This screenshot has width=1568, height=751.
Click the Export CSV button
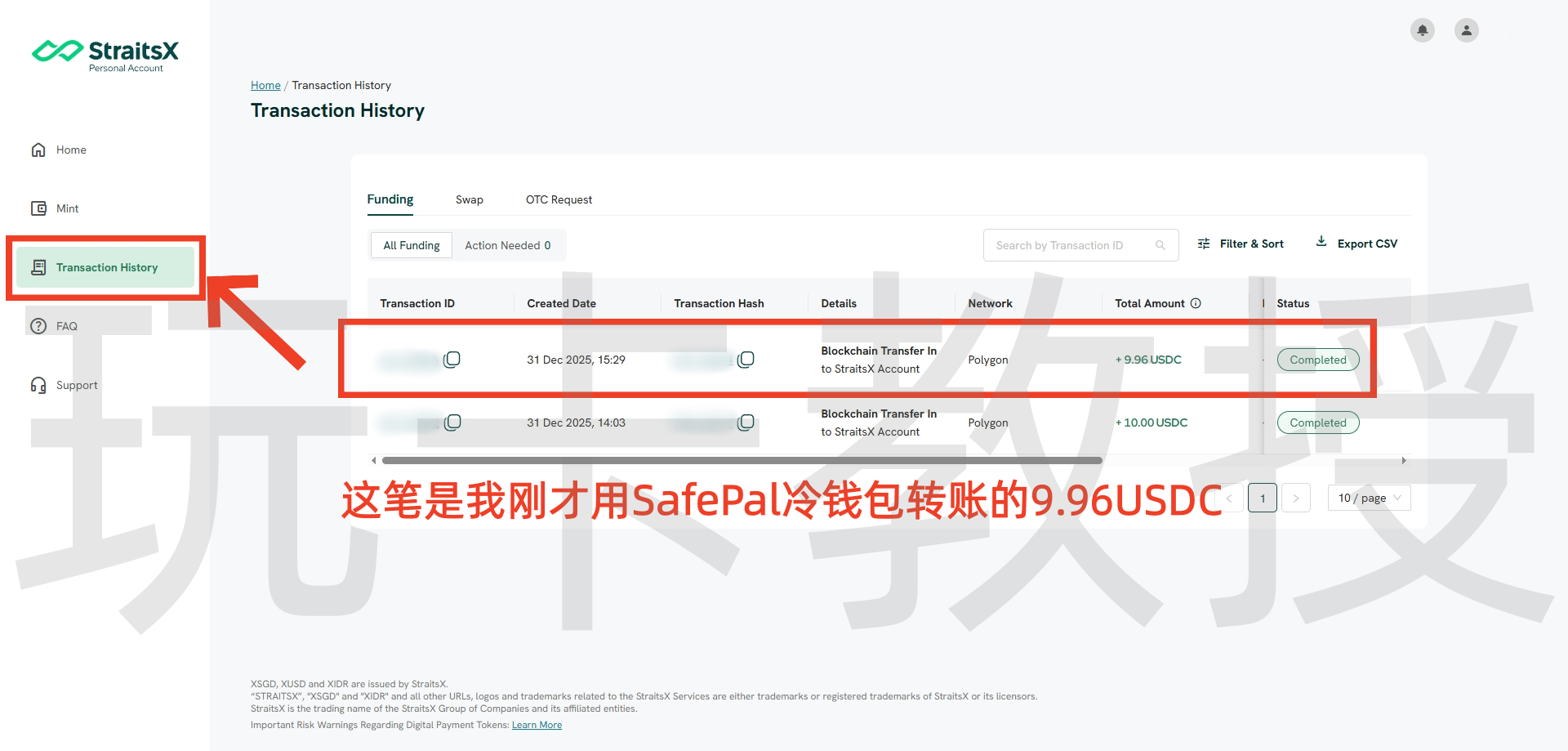[1356, 244]
